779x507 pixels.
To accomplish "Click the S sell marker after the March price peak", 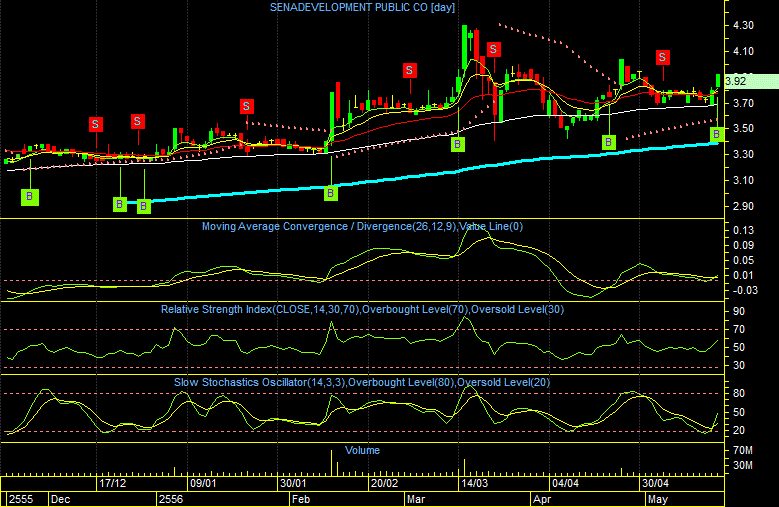I will pos(493,49).
